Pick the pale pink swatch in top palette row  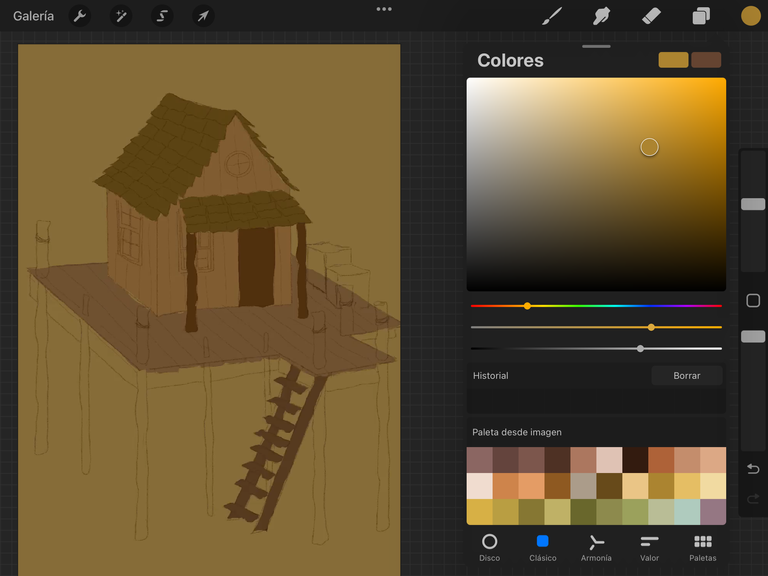tap(609, 460)
